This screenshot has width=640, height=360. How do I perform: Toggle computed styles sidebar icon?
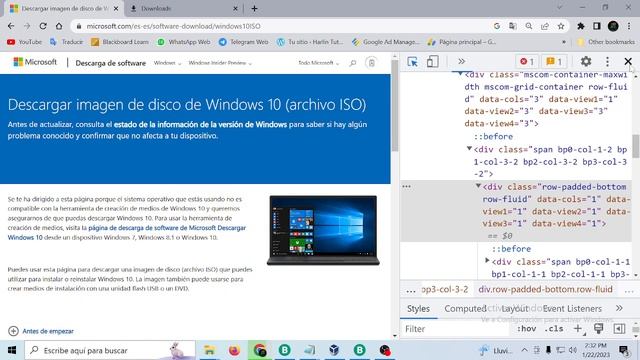(619, 329)
